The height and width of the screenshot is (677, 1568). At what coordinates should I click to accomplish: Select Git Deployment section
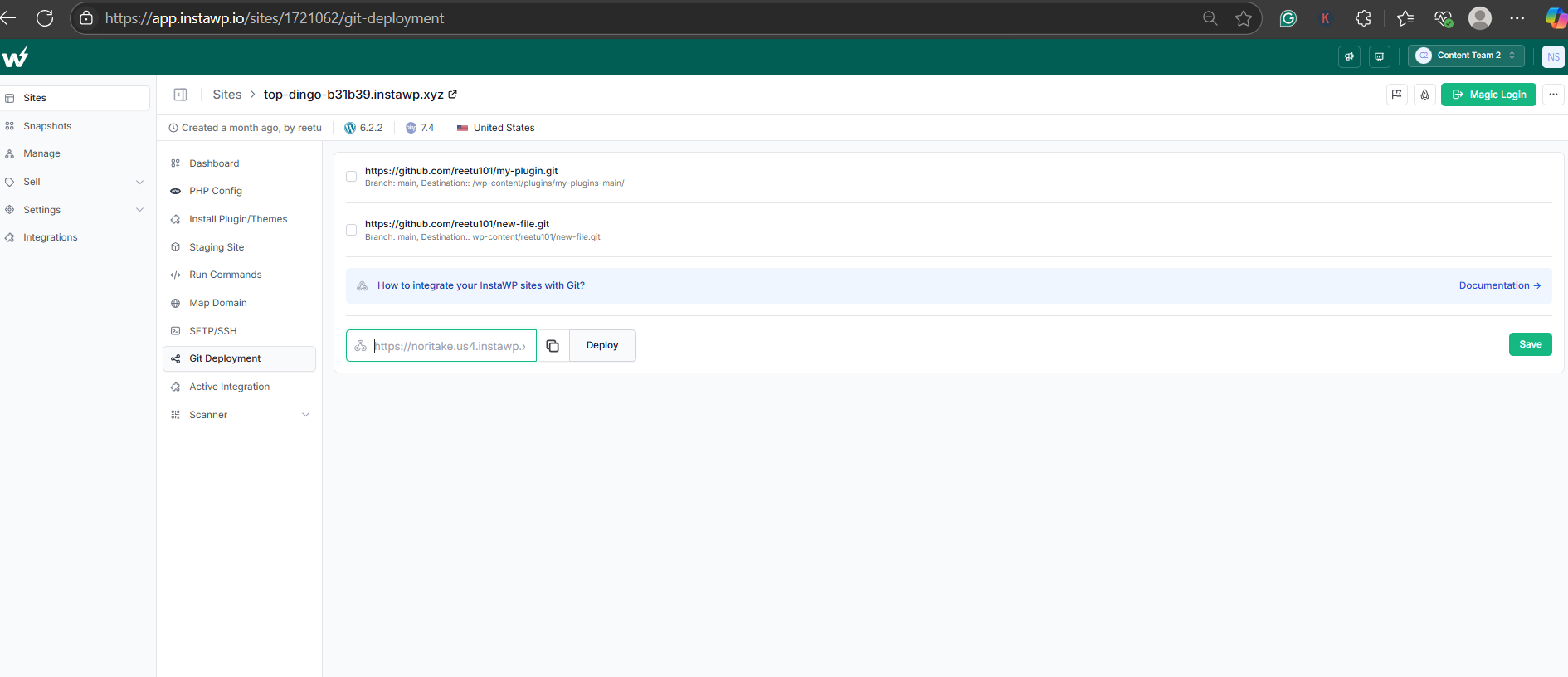[239, 358]
